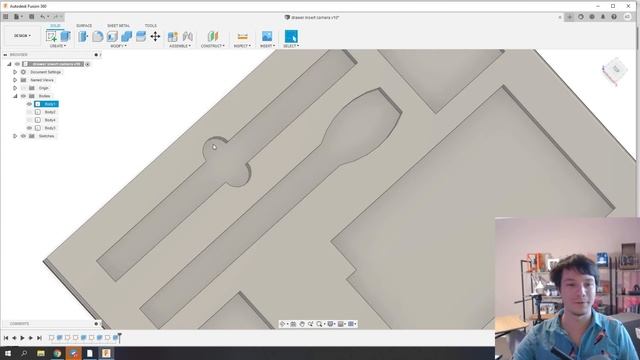This screenshot has width=640, height=360.
Task: Open the Orbit navigation tool
Action: click(282, 324)
